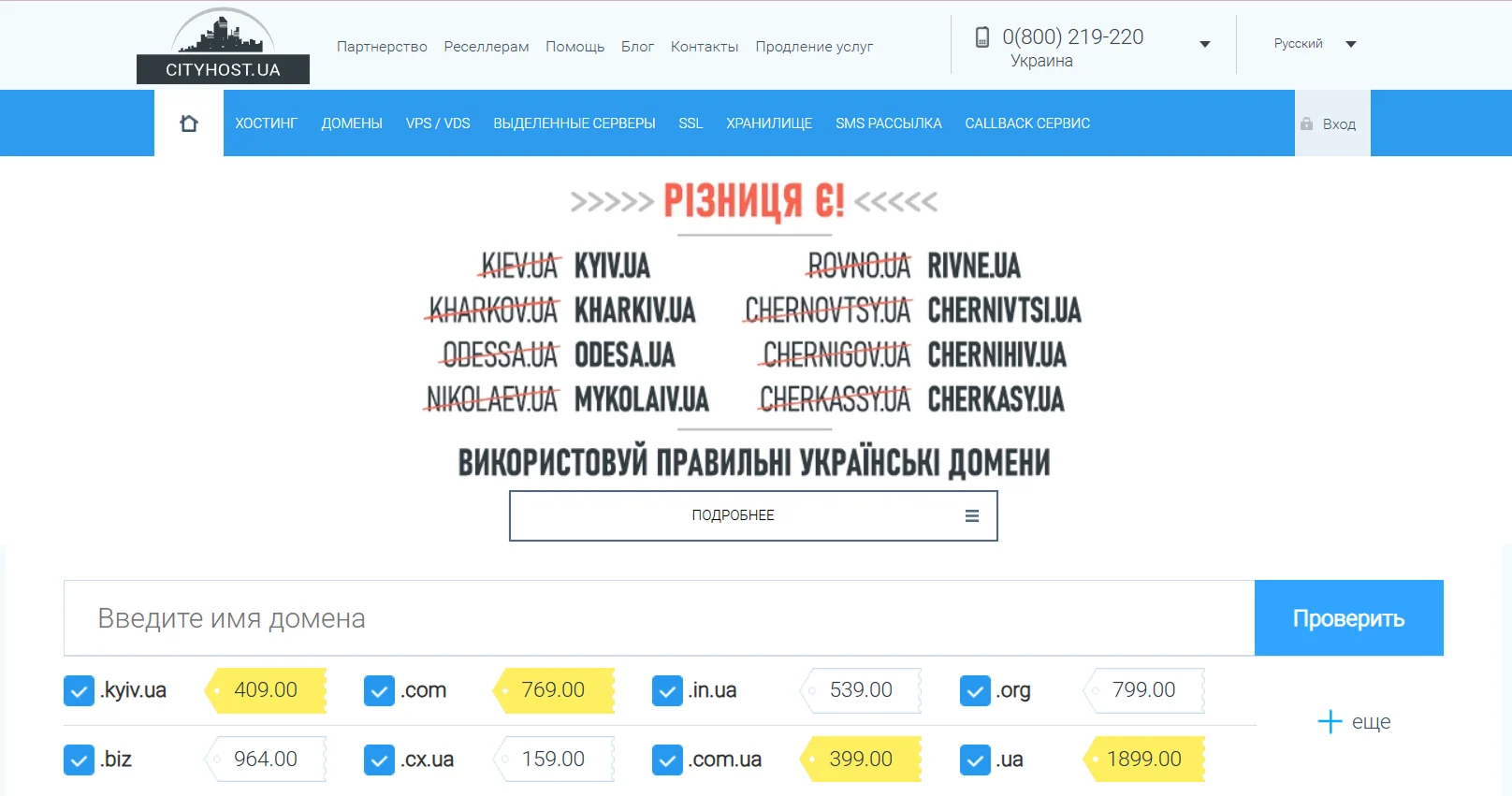Follow the Партнерство link
This screenshot has width=1512, height=796.
click(x=382, y=47)
